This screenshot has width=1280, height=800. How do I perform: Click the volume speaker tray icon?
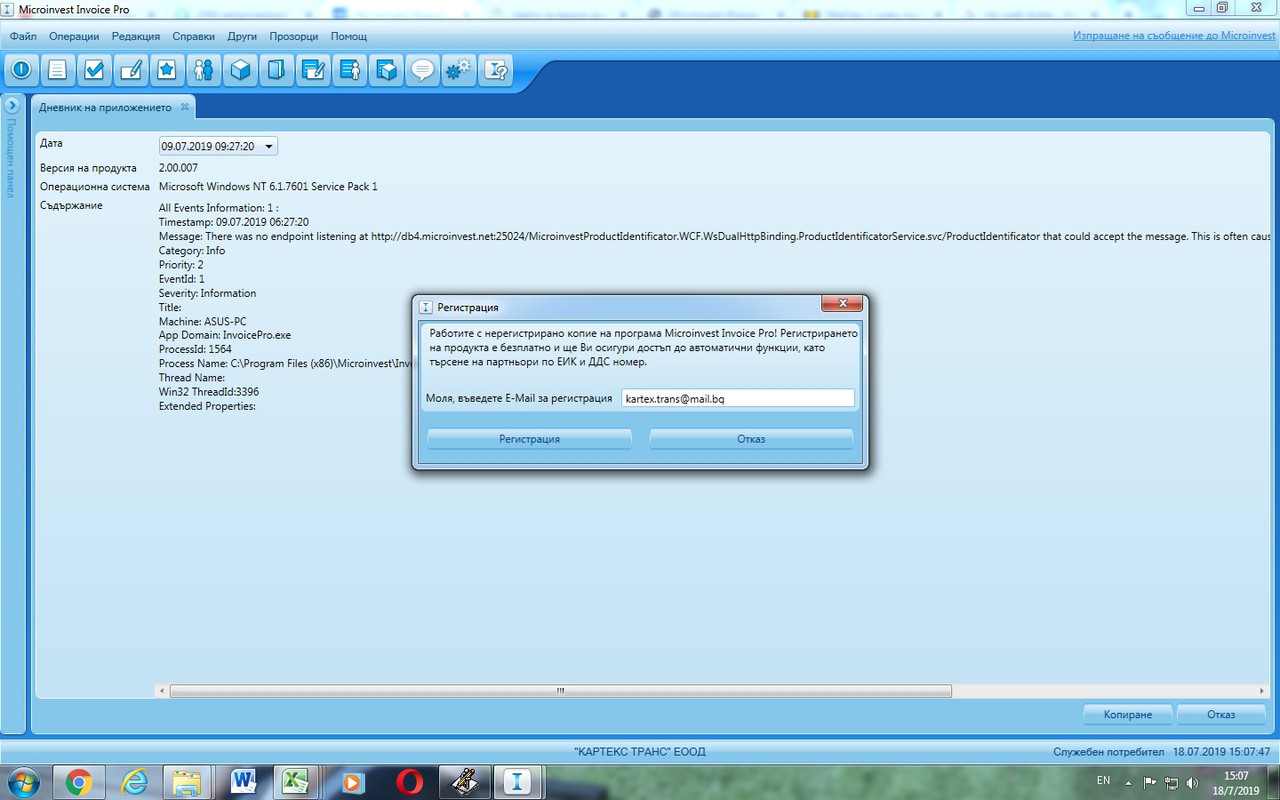pos(1192,782)
